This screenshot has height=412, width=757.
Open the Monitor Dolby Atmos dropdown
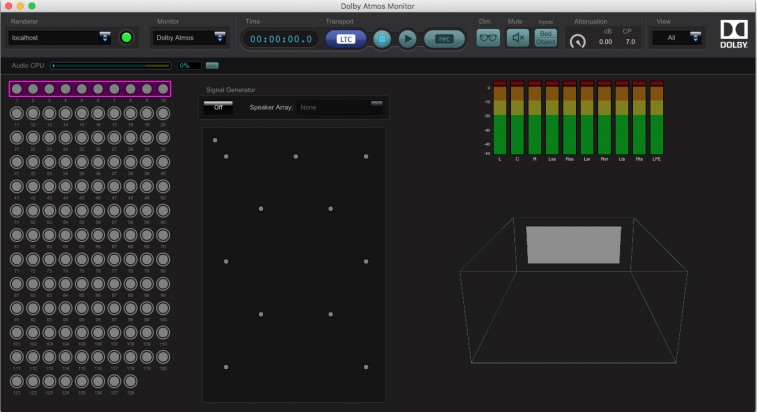[x=189, y=38]
